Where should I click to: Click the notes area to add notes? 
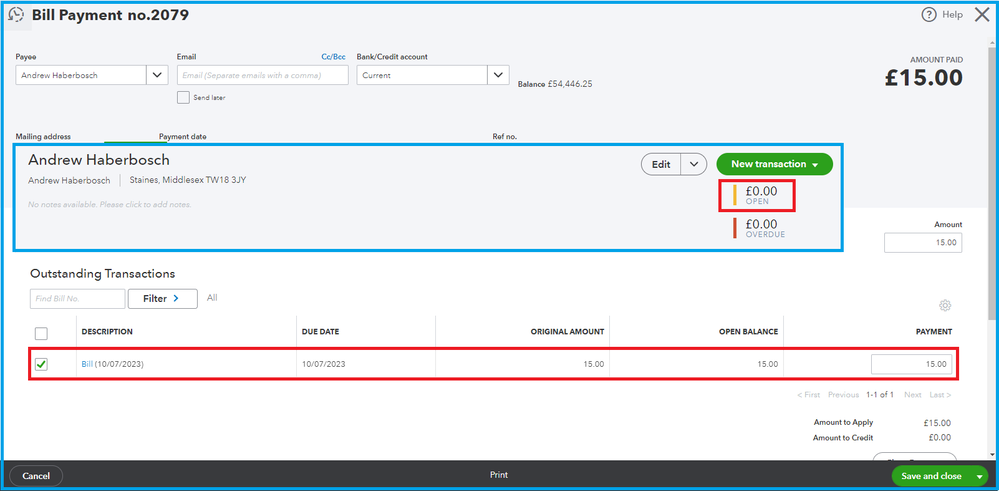[x=110, y=204]
